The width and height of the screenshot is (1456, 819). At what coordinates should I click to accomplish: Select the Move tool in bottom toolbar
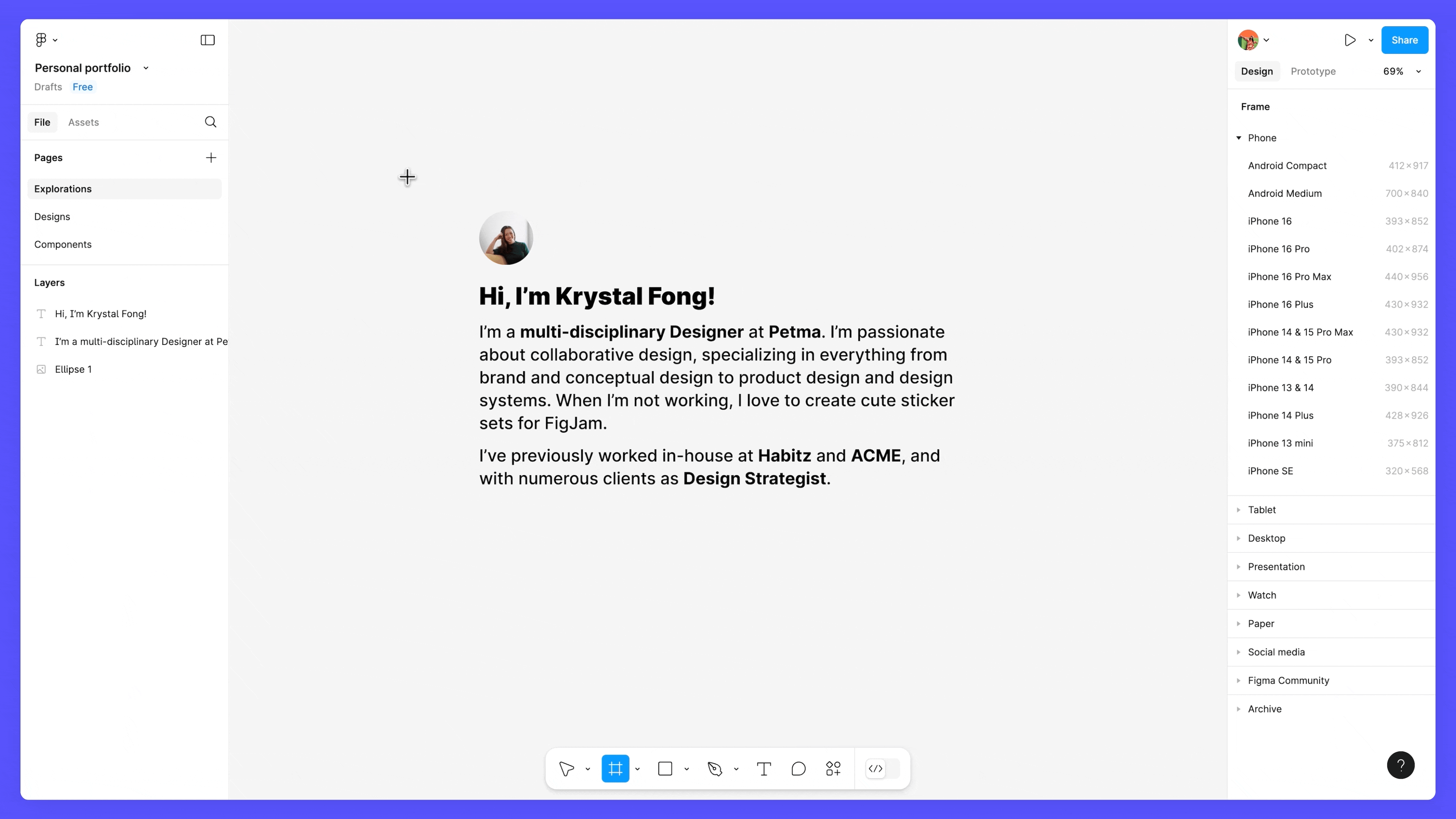click(566, 769)
